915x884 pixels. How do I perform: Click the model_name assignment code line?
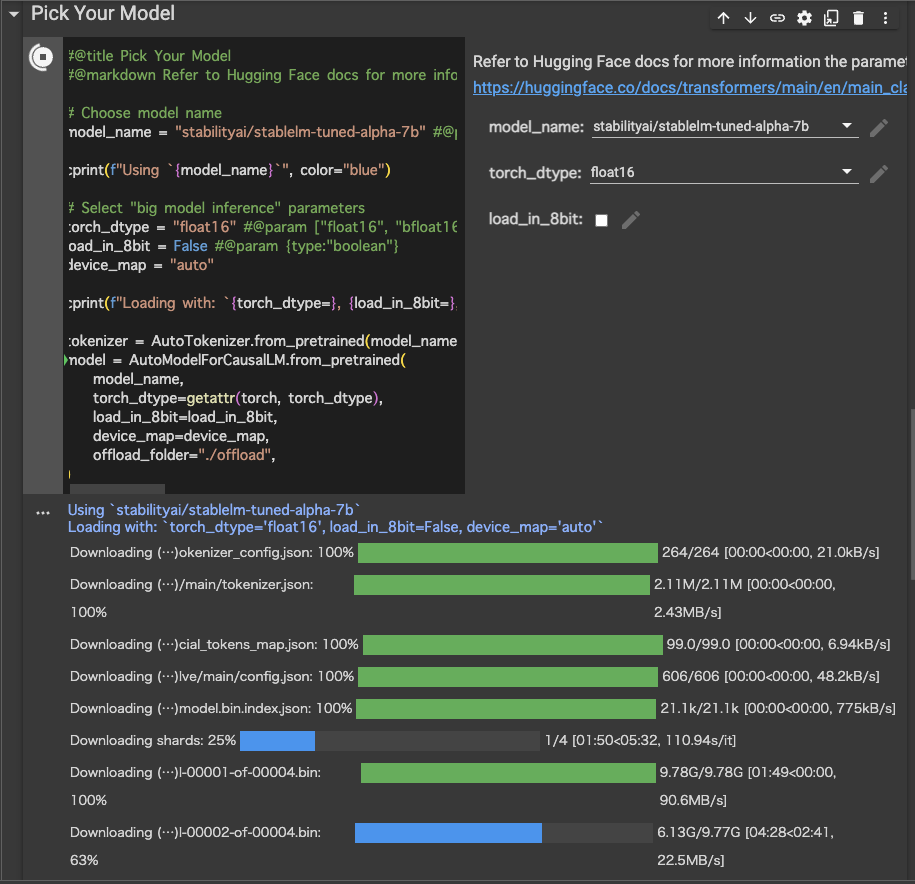pyautogui.click(x=263, y=132)
